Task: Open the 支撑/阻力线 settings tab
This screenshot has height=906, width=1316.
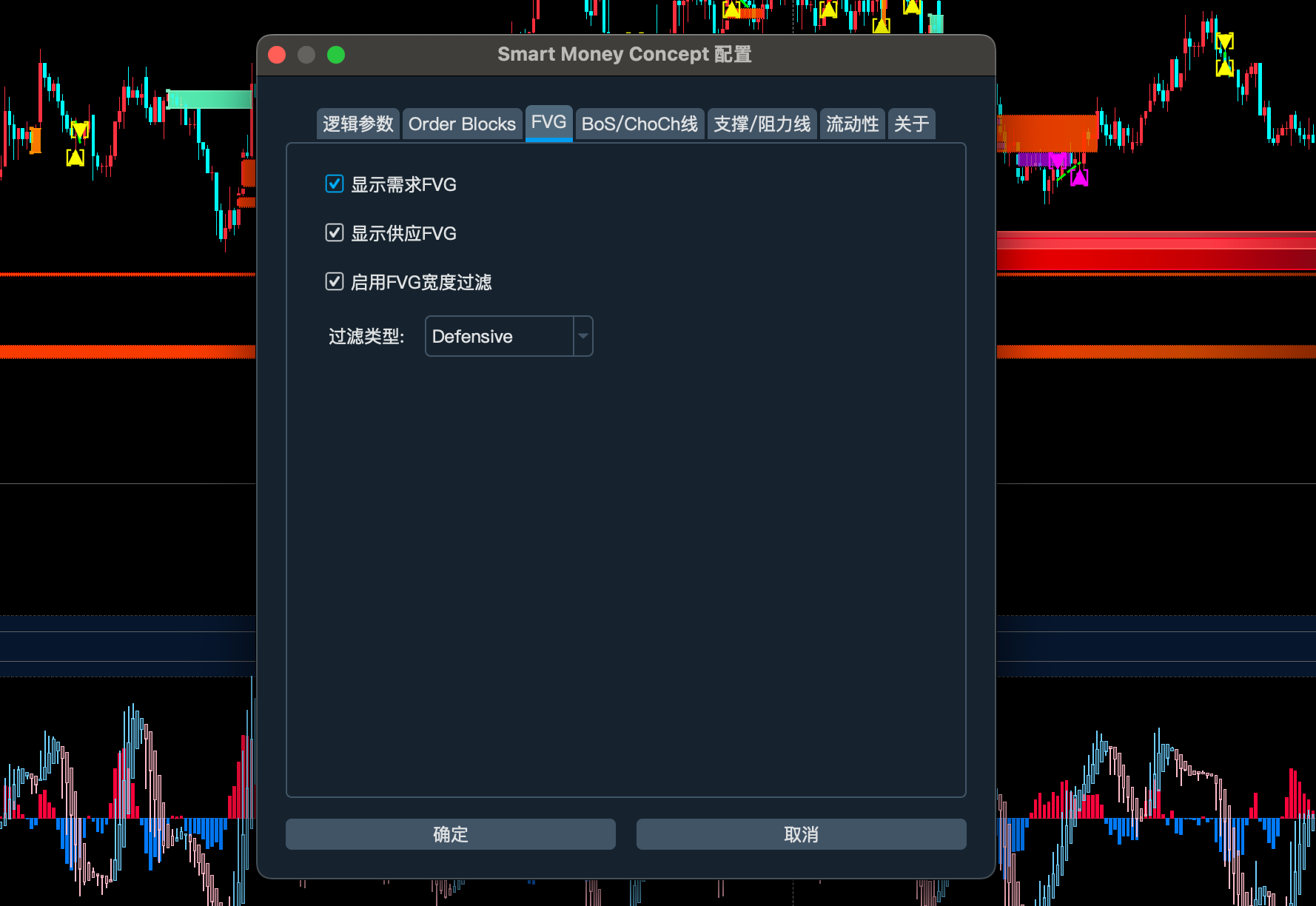Action: [x=762, y=124]
